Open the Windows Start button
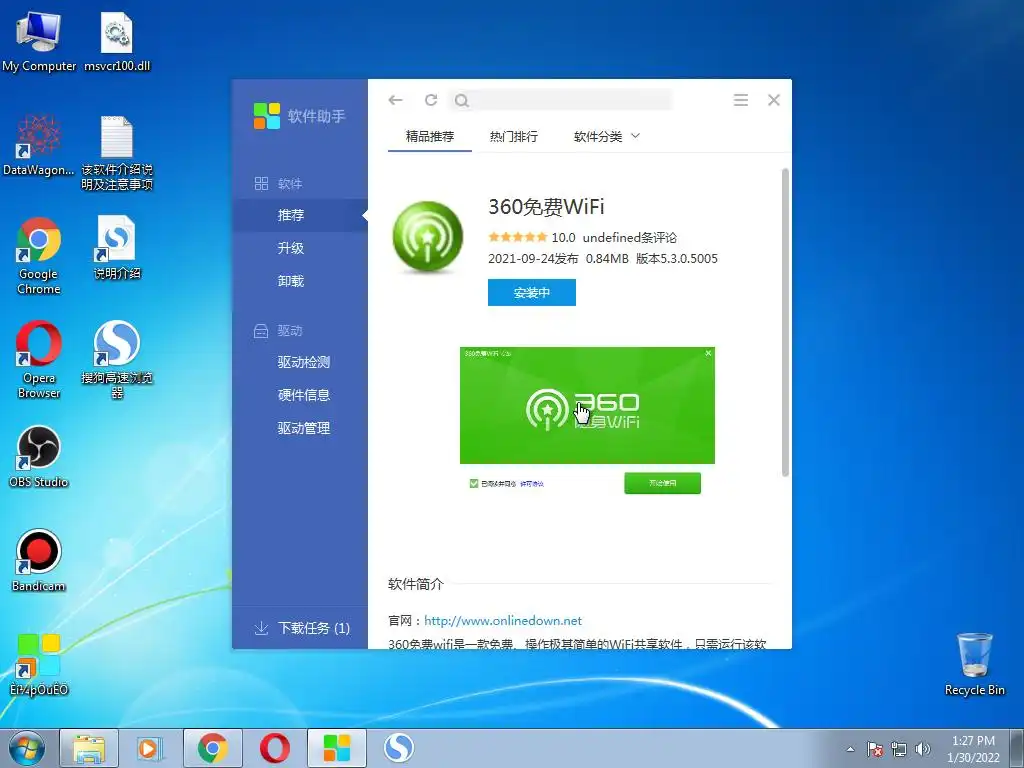Image resolution: width=1024 pixels, height=768 pixels. [x=27, y=748]
